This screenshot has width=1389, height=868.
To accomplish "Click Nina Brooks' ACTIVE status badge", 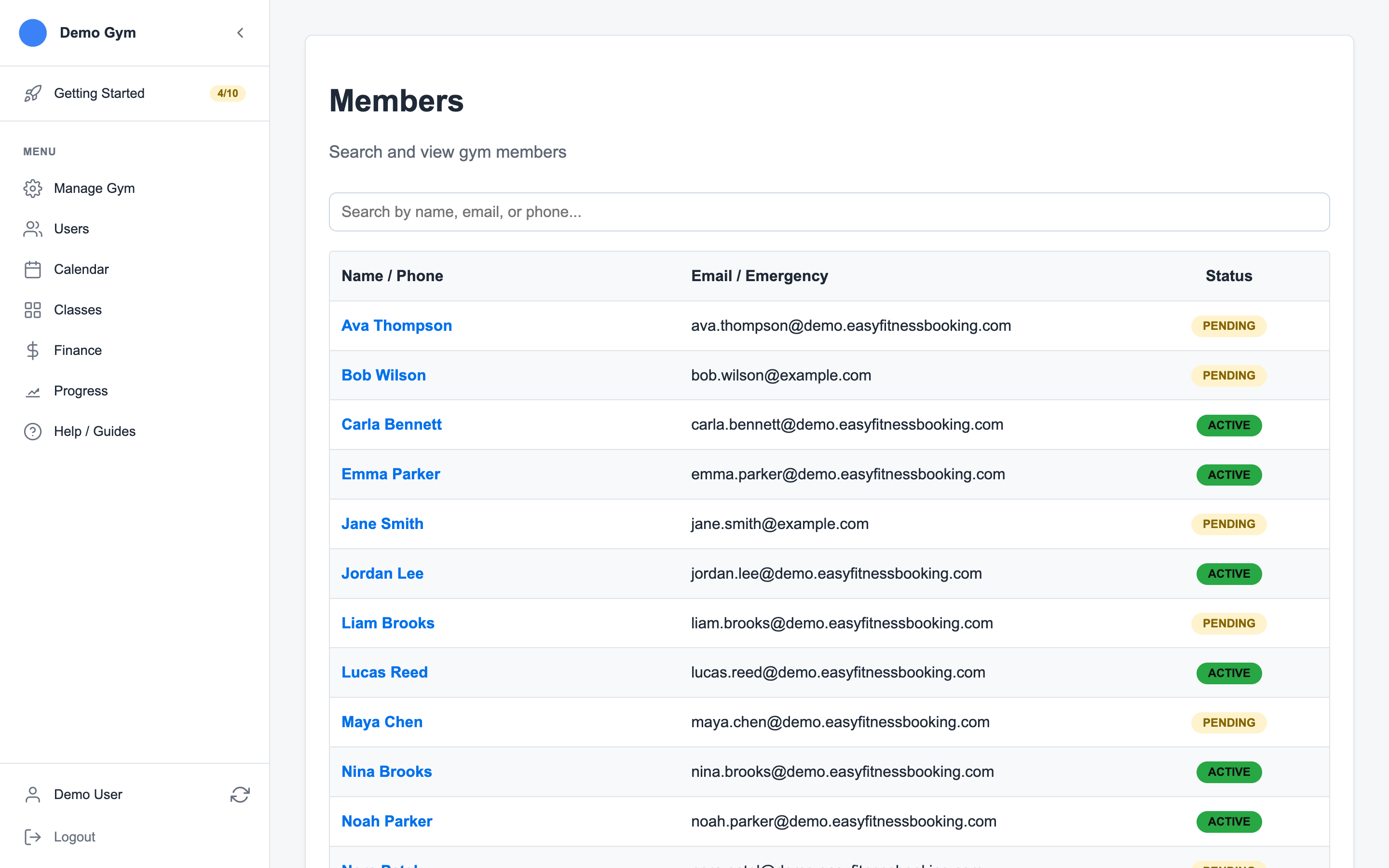I will 1229,772.
